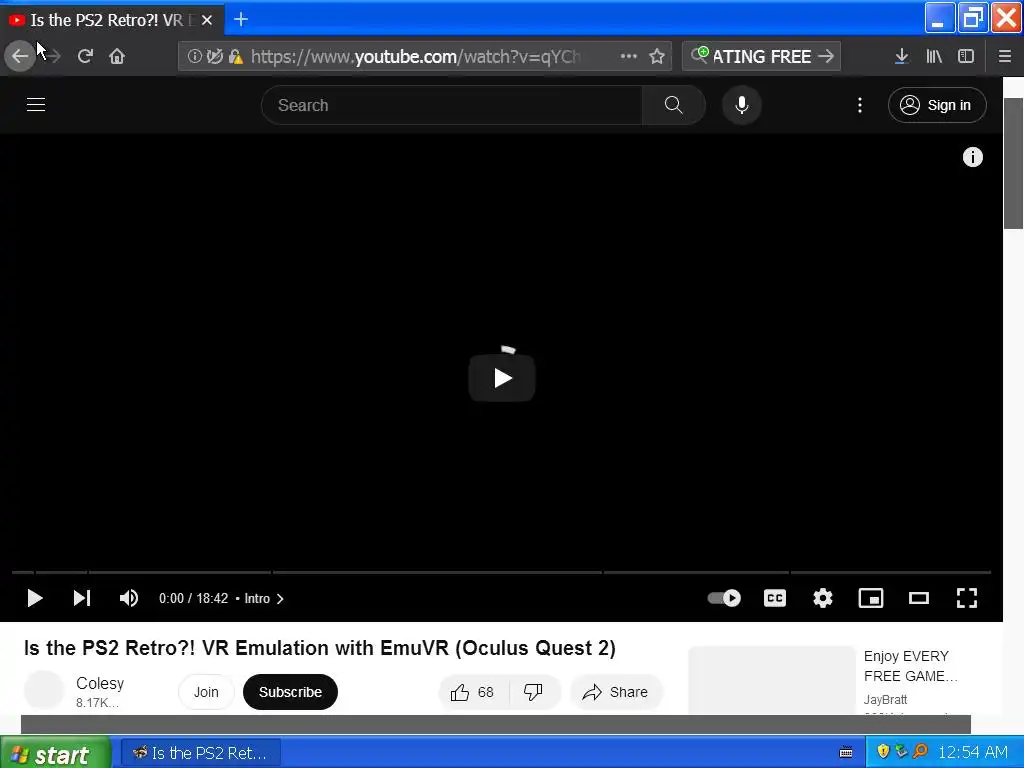Click the 12:54 AM clock
This screenshot has width=1024, height=768.
click(x=973, y=753)
